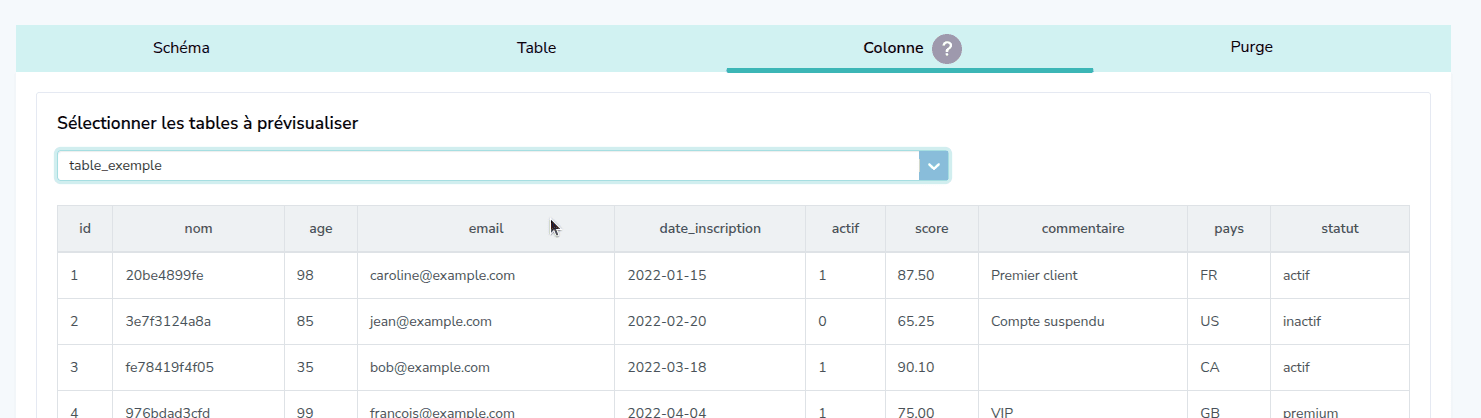This screenshot has width=1481, height=418.
Task: Click the Compte suspendu comment cell
Action: (1046, 322)
